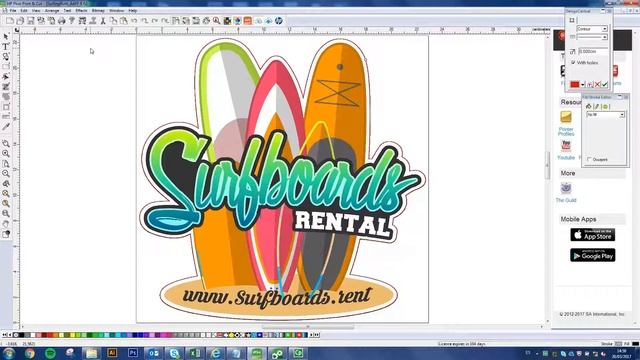Click the Copy toolbar icon
Viewport: 640px width, 360px height.
point(113,21)
